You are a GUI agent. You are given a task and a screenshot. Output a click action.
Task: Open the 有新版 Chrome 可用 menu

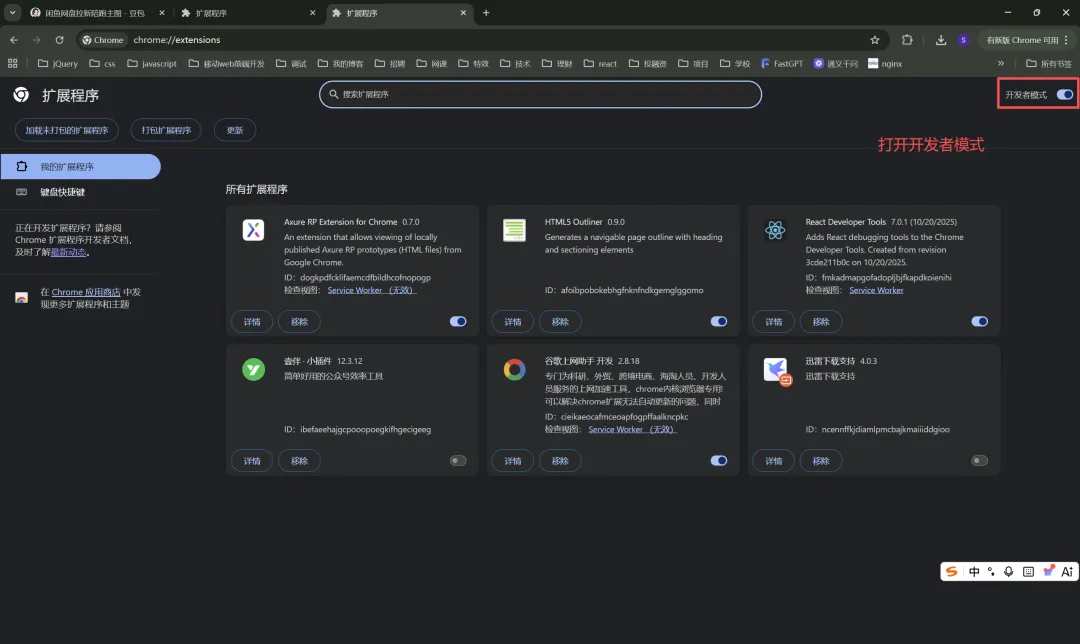click(1027, 40)
